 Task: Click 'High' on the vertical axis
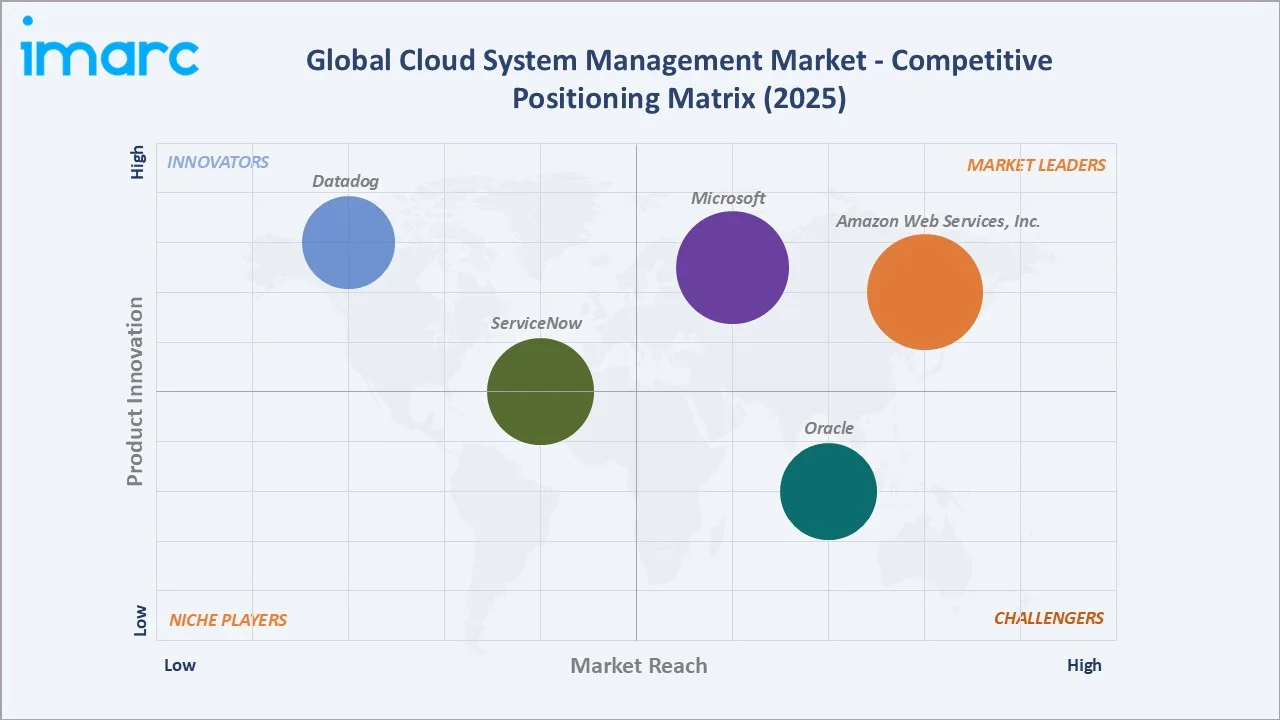pyautogui.click(x=138, y=162)
